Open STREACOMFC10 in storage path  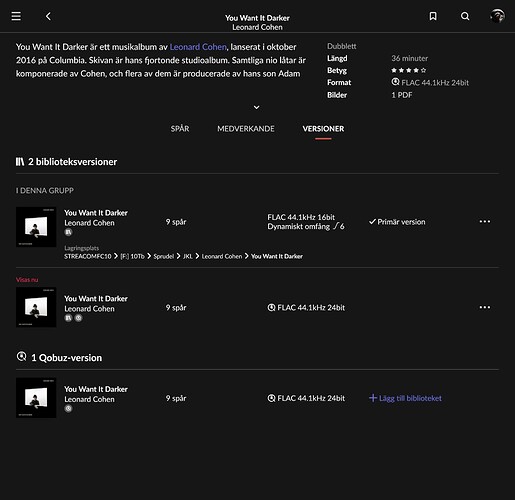[88, 256]
